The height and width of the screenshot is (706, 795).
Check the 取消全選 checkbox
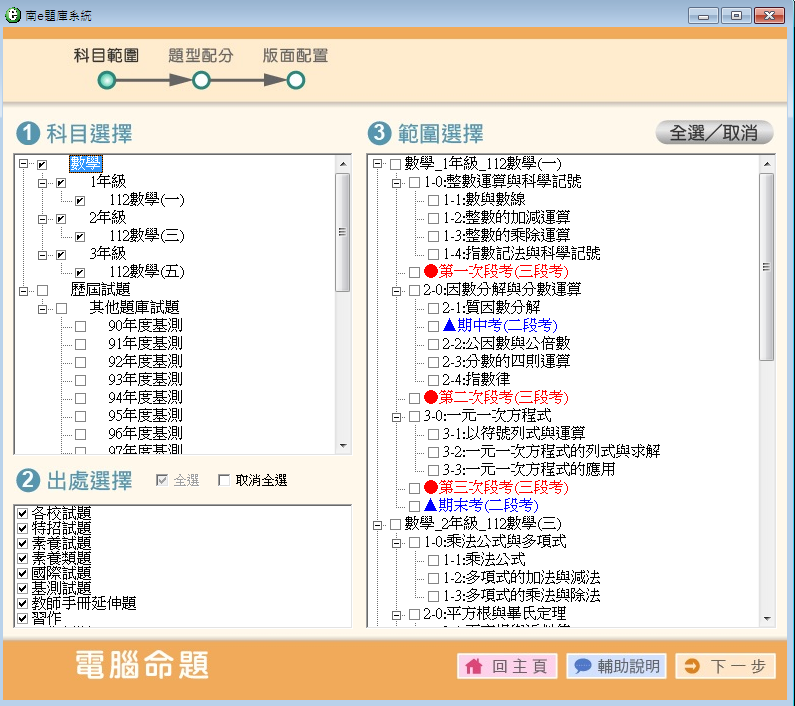224,481
